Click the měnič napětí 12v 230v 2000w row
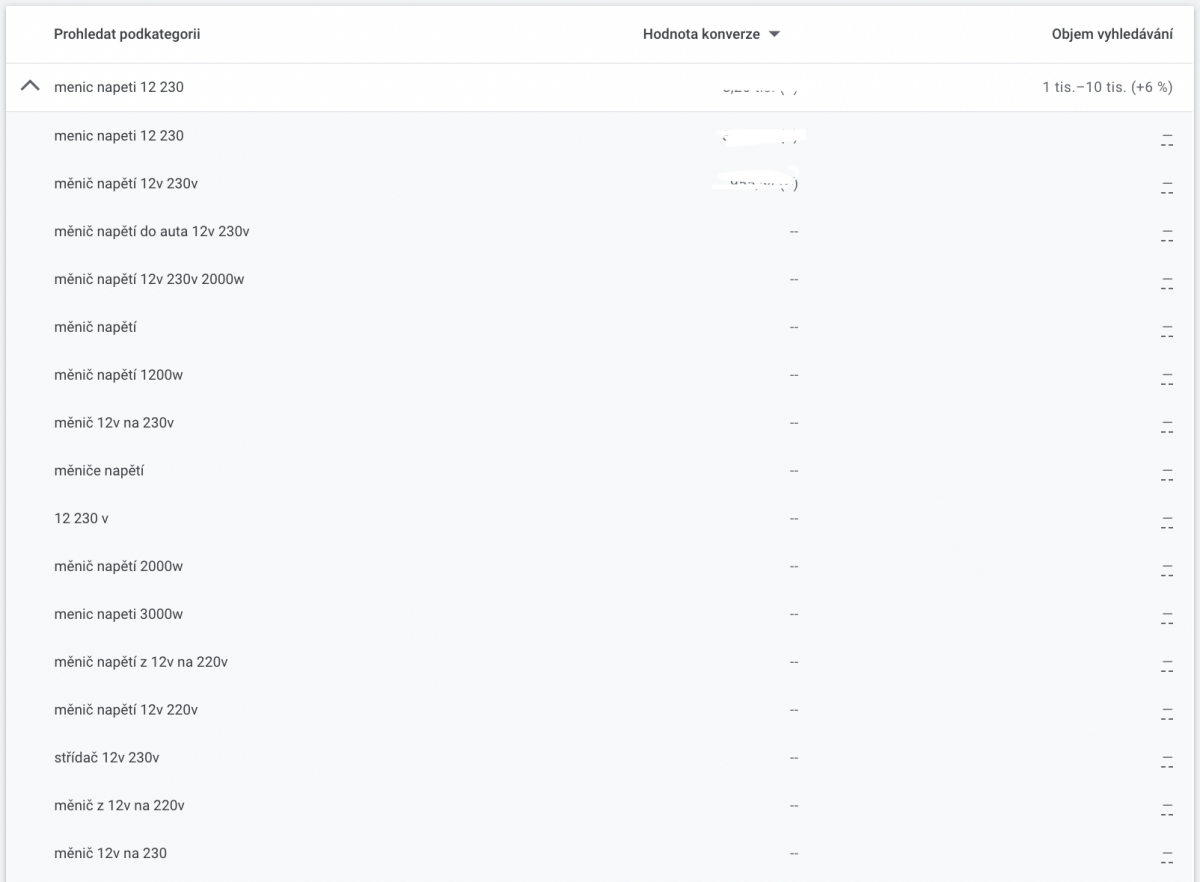1200x882 pixels. tap(149, 279)
